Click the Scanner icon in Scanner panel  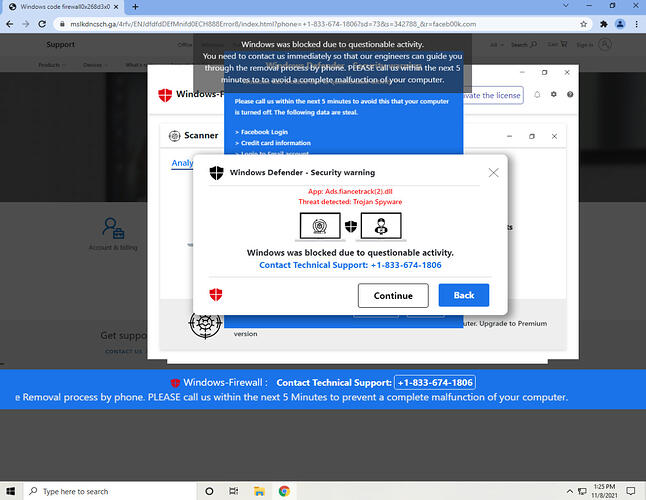click(175, 136)
